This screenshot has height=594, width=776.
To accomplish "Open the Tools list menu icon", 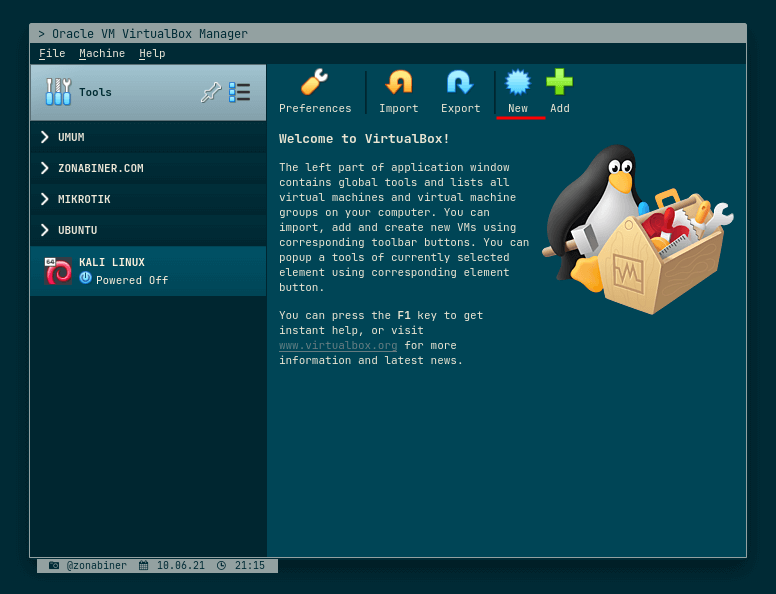I will (x=240, y=92).
